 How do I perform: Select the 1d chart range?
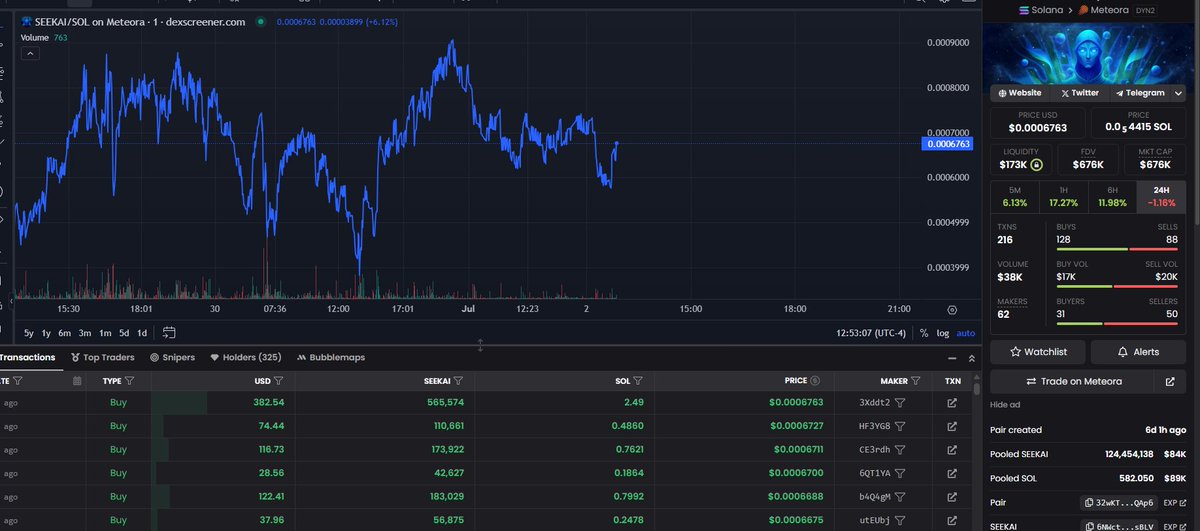click(x=142, y=333)
